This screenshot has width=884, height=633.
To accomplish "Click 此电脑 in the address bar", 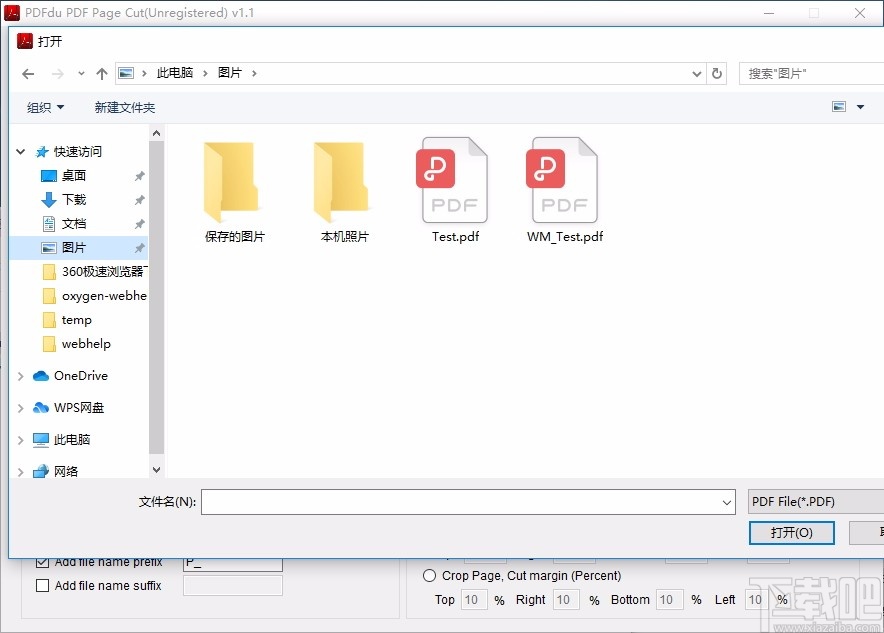I will tap(175, 72).
